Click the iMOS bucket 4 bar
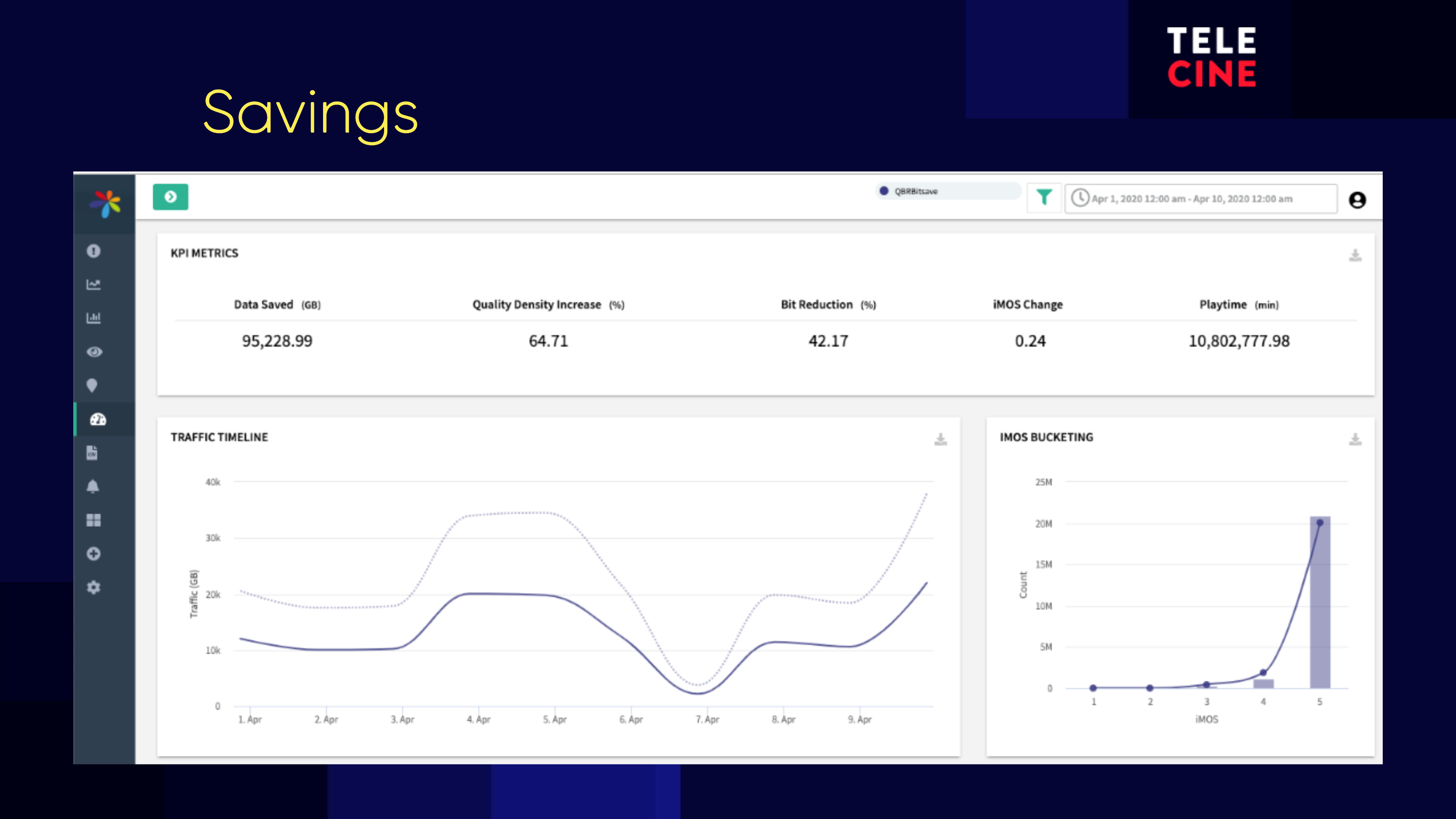This screenshot has height=819, width=1456. coord(1263,684)
